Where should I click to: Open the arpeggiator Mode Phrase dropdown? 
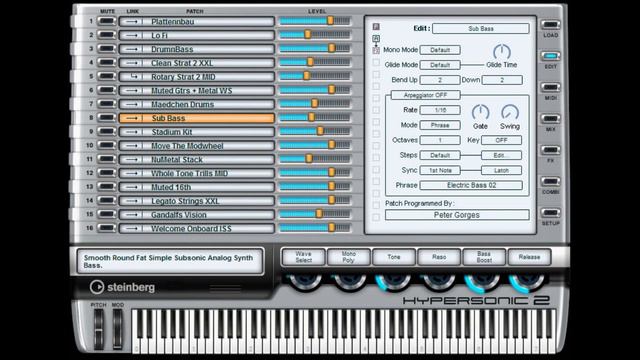tap(440, 125)
